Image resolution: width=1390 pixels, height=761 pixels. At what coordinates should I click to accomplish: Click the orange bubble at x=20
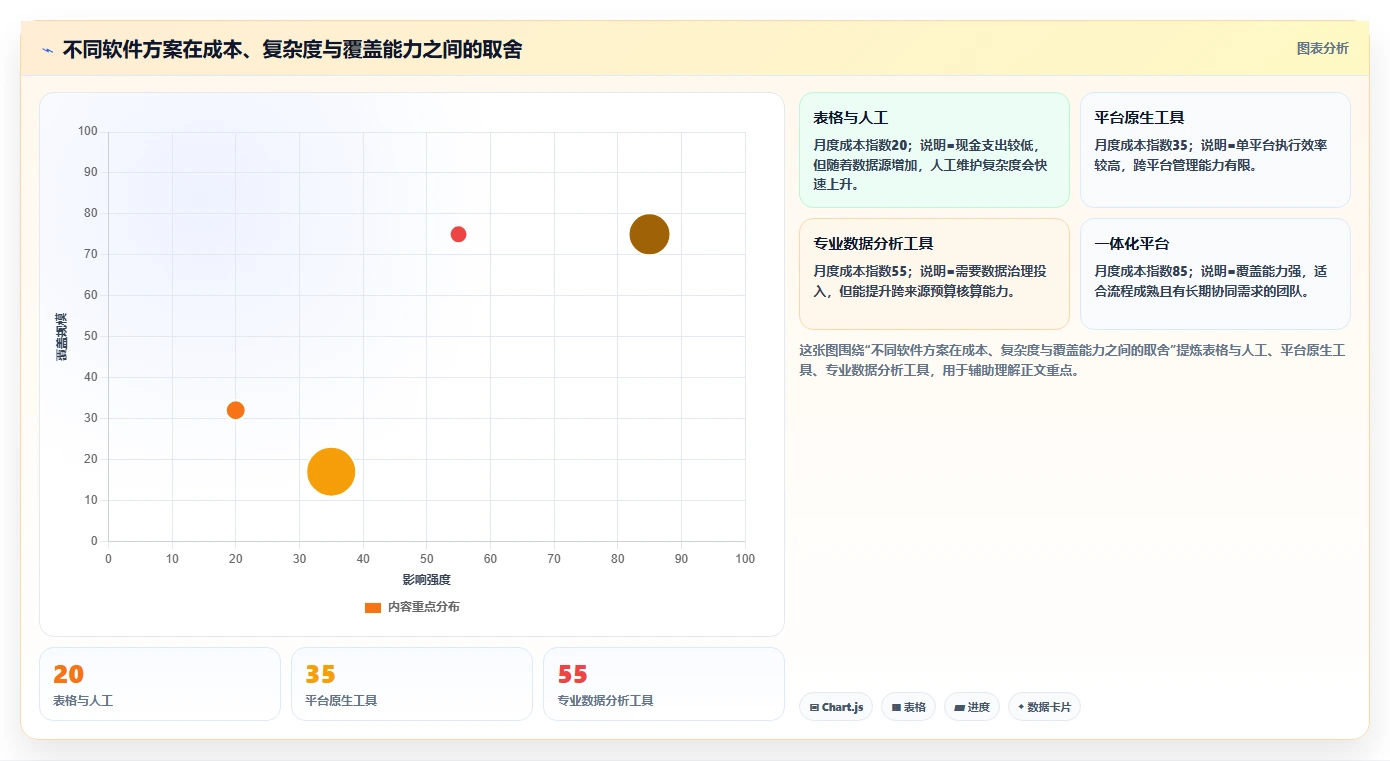pos(236,410)
